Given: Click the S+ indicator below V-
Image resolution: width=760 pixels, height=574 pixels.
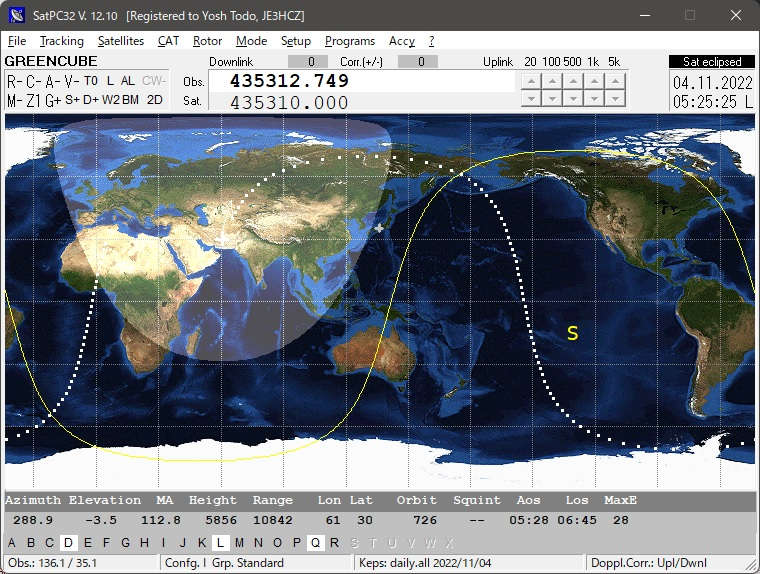Looking at the screenshot, I should [73, 100].
